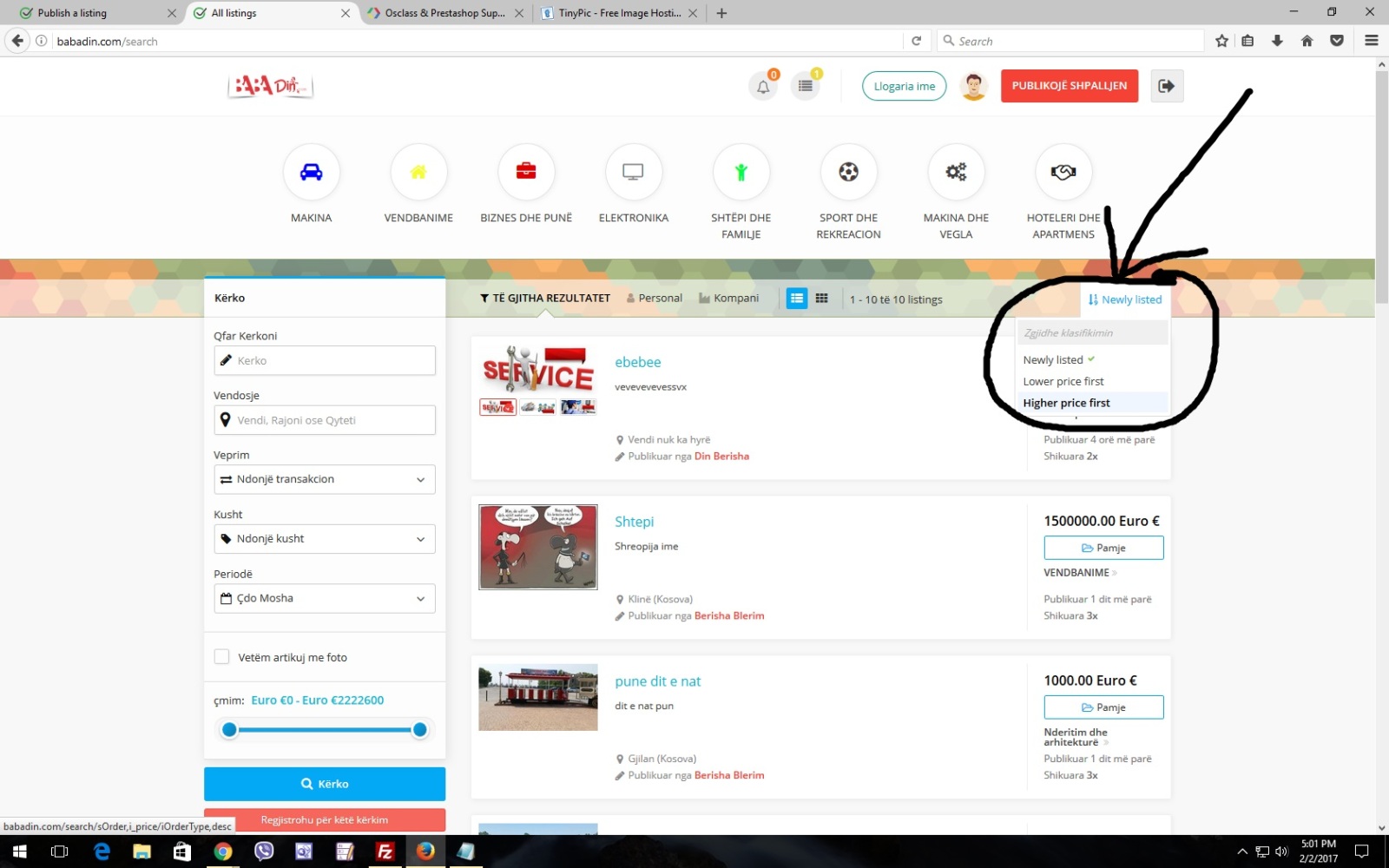Open Firefox downloads arrow icon
The width and height of the screenshot is (1389, 868).
[x=1277, y=41]
